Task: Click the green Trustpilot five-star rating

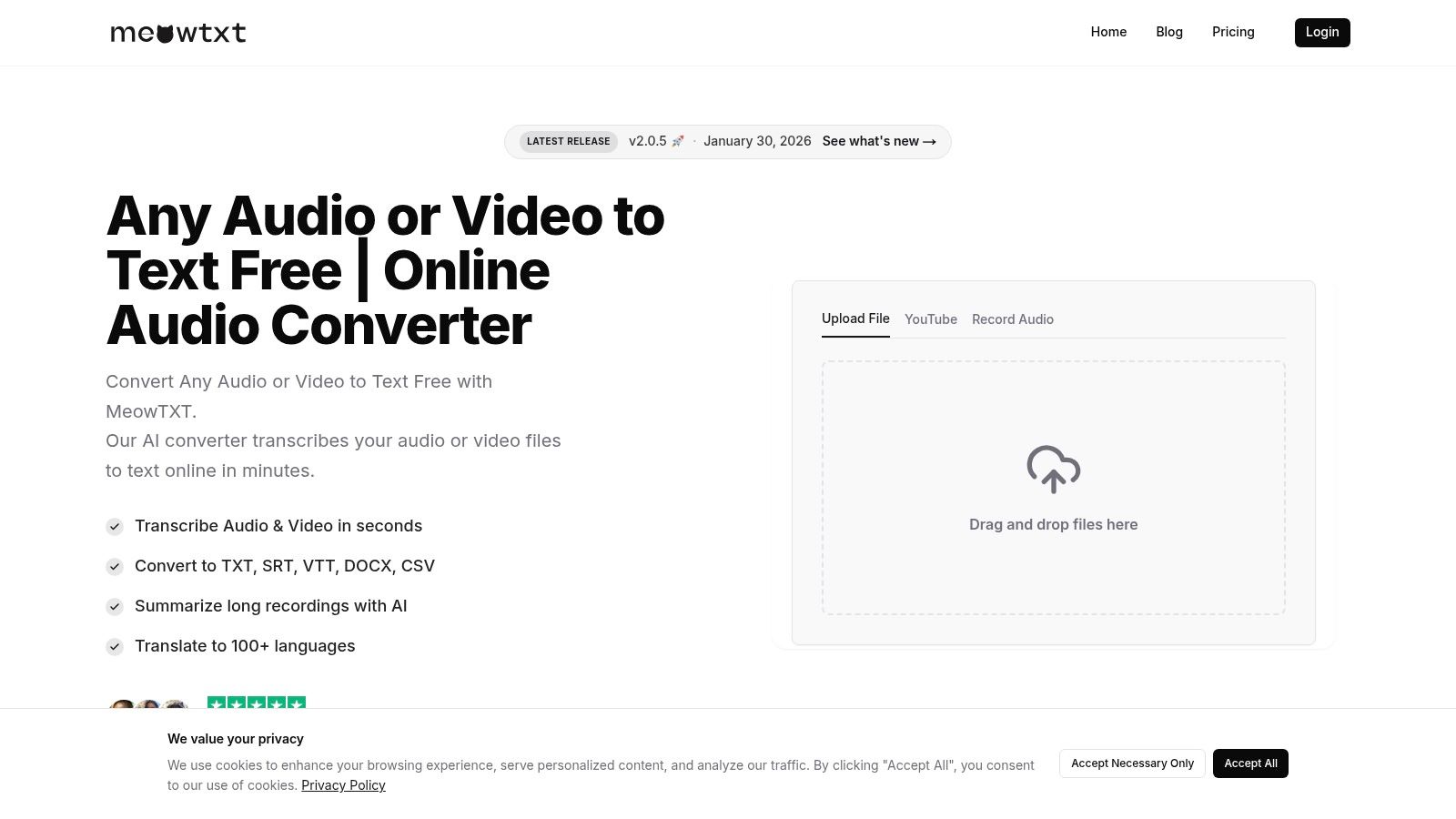Action: point(256,703)
